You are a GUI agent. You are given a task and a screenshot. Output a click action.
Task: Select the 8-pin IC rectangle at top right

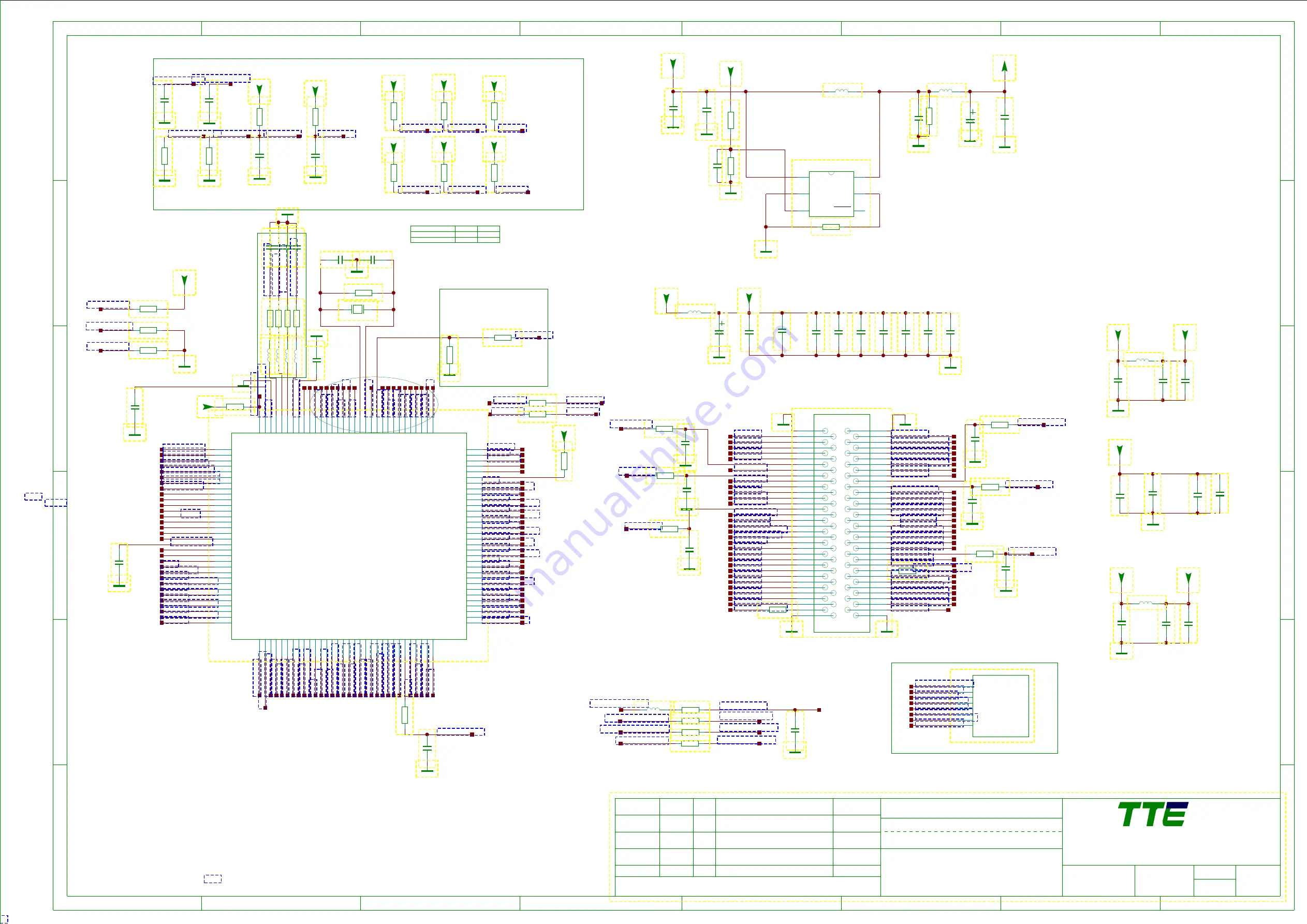831,194
